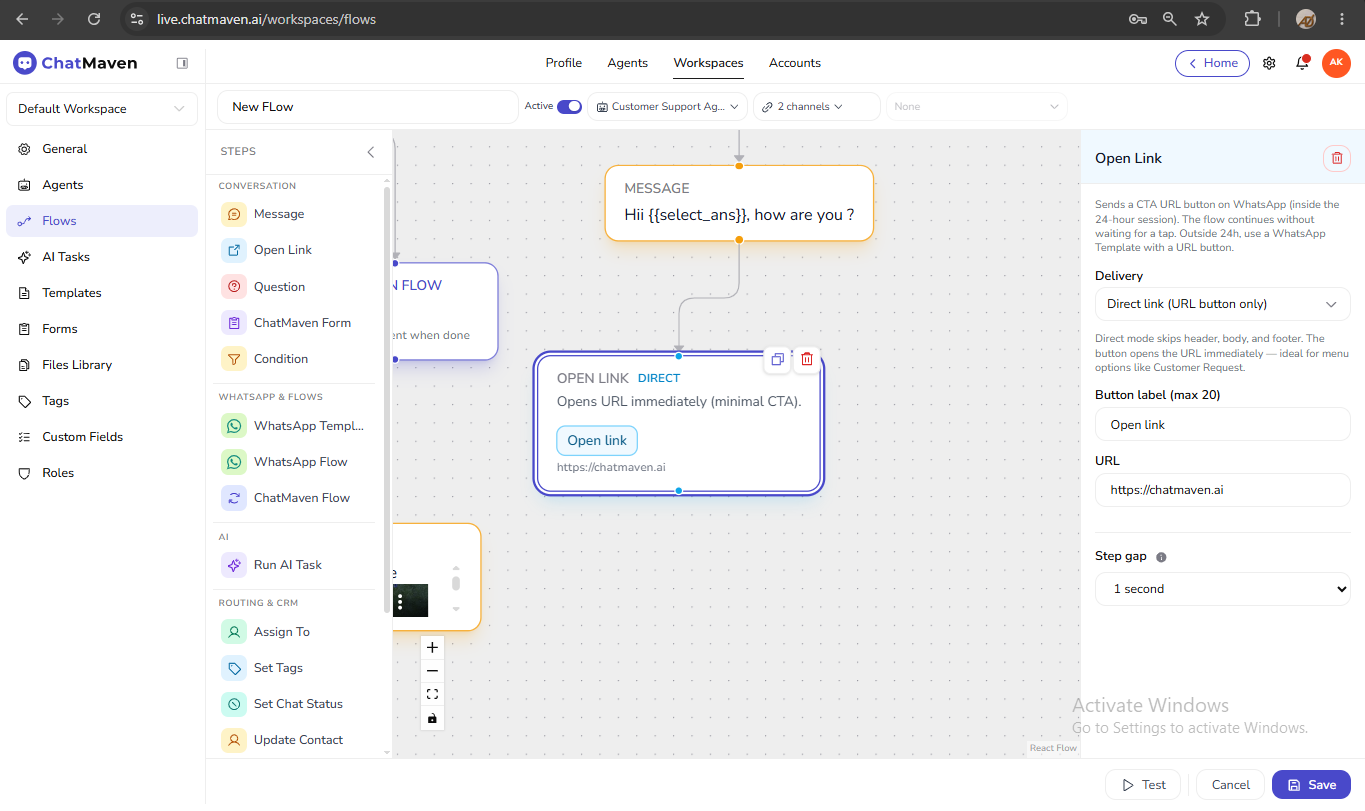
Task: Click the Home button
Action: click(x=1212, y=63)
